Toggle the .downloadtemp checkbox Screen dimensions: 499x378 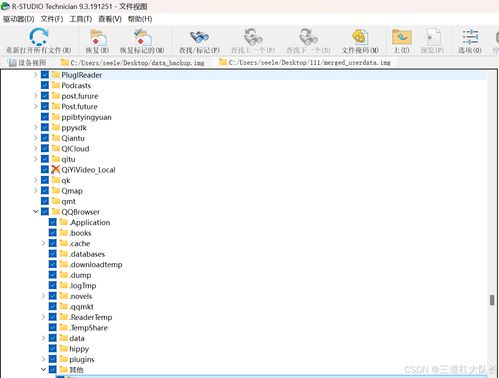(x=53, y=264)
